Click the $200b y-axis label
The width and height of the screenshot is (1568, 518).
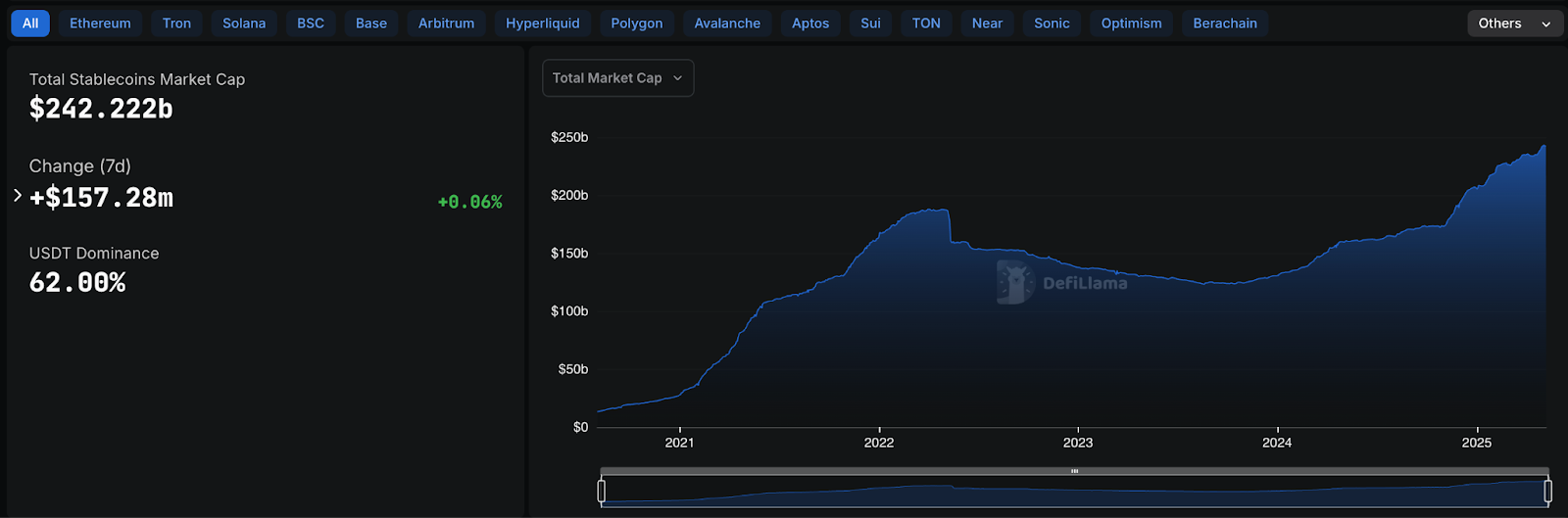click(569, 195)
